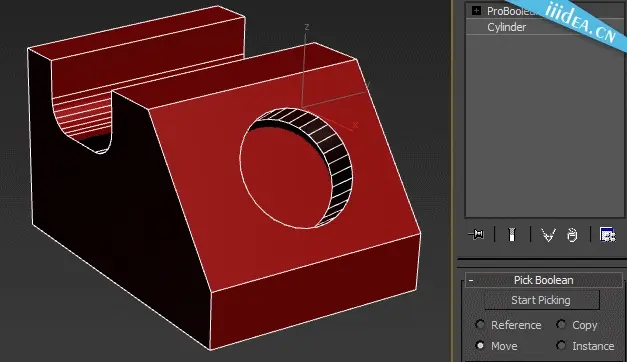Toggle Show End Result icon
The height and width of the screenshot is (362, 627).
[512, 234]
